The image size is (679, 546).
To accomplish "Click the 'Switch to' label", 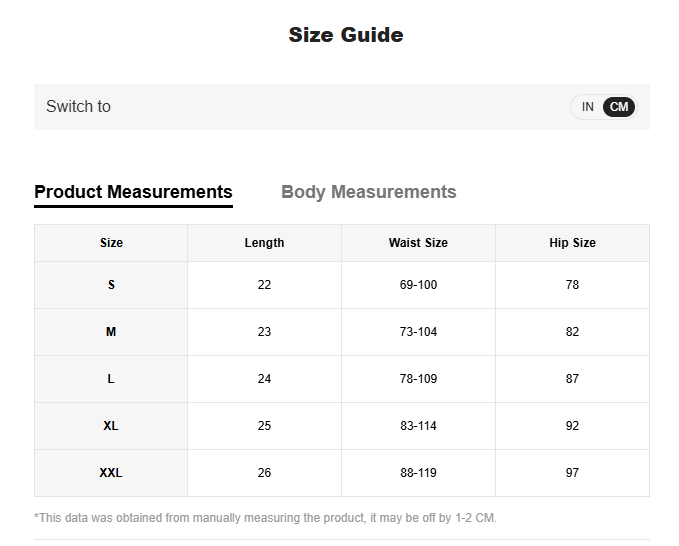I will pyautogui.click(x=78, y=107).
